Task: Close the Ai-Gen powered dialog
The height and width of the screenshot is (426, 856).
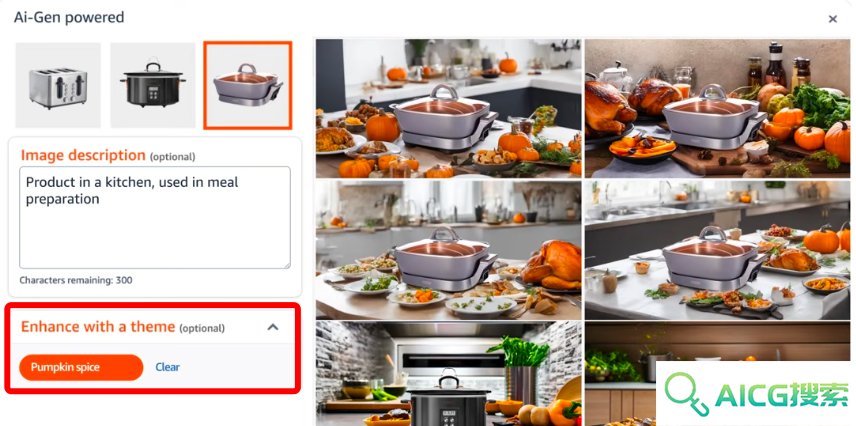Action: pyautogui.click(x=833, y=19)
